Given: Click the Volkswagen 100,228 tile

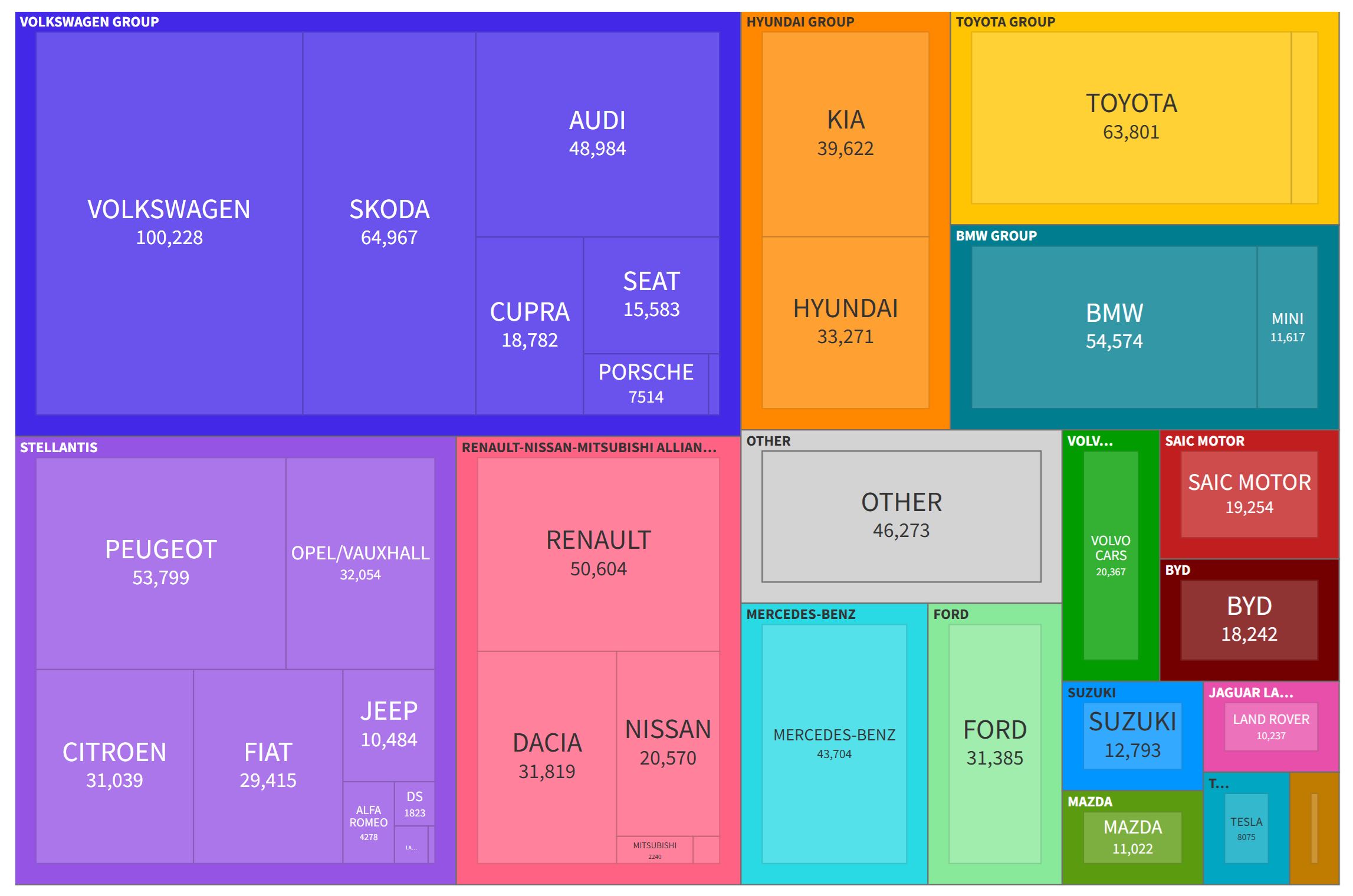Looking at the screenshot, I should (169, 223).
